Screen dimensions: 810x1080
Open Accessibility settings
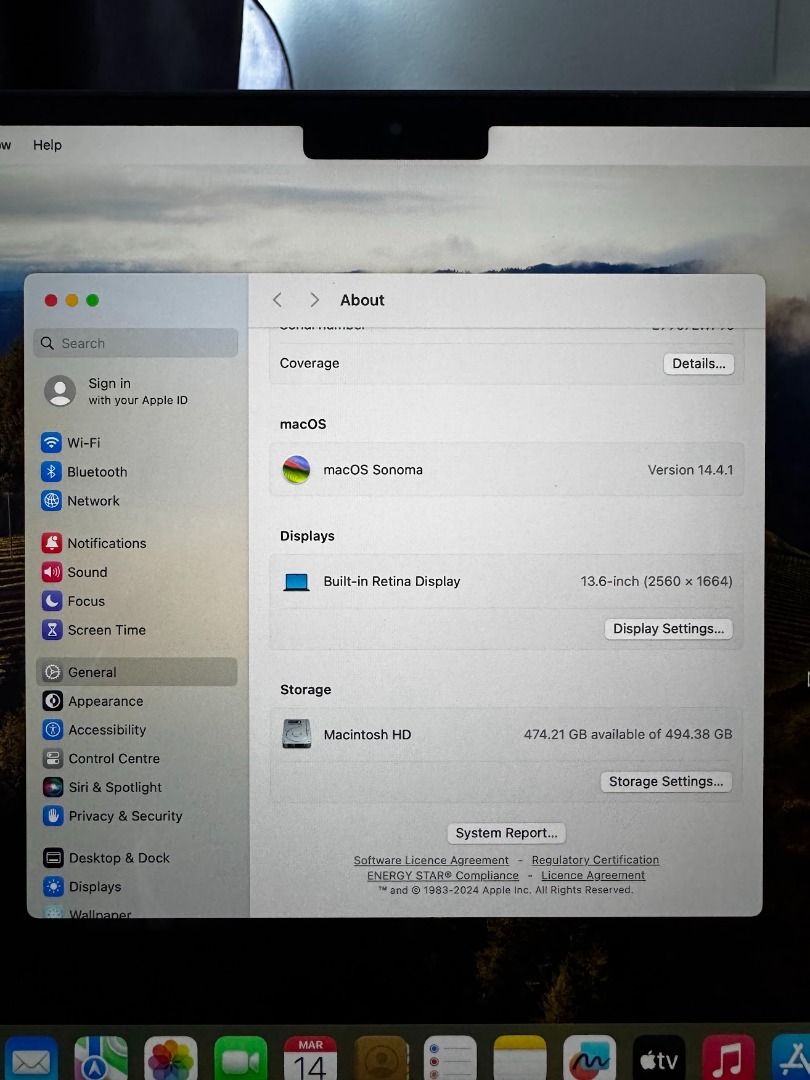[x=94, y=729]
